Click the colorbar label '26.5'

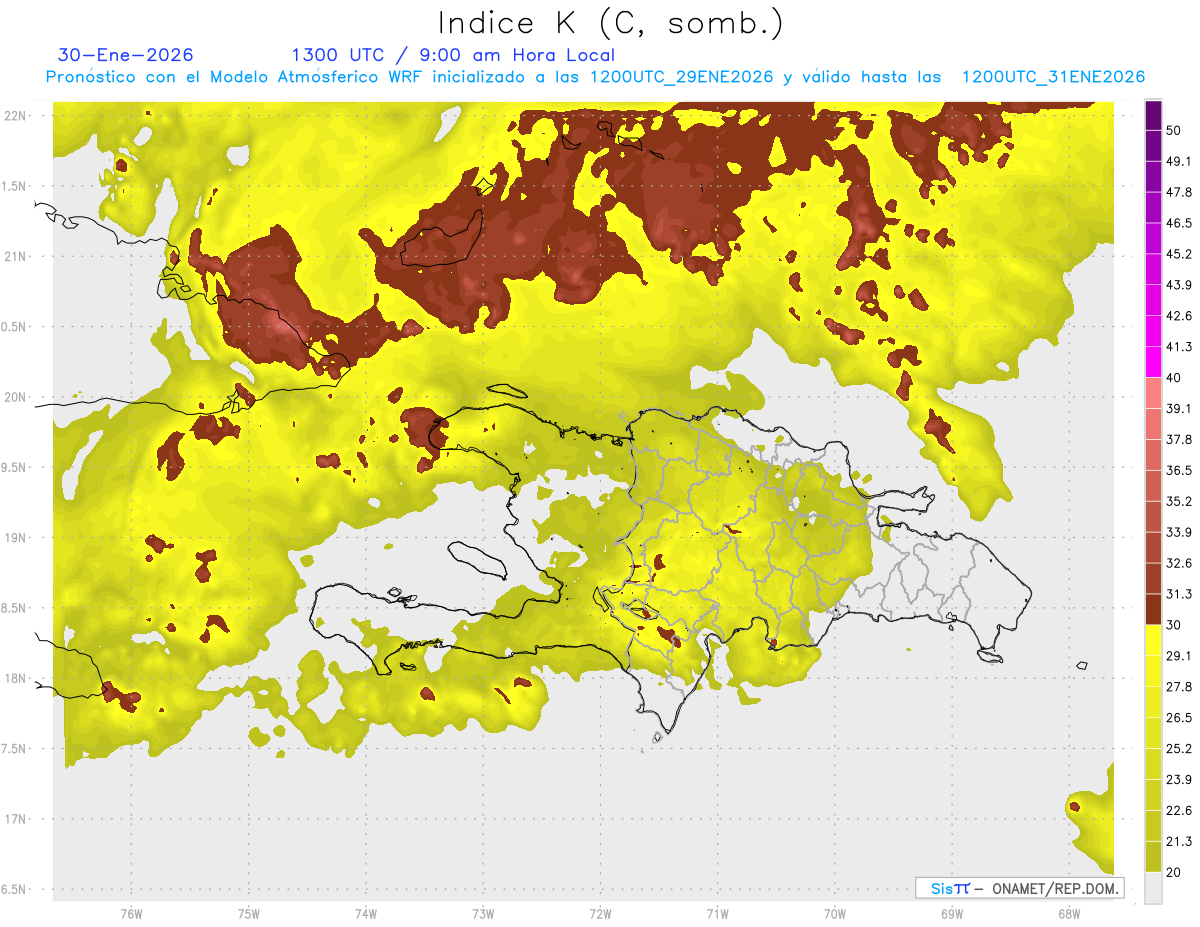pyautogui.click(x=1179, y=718)
